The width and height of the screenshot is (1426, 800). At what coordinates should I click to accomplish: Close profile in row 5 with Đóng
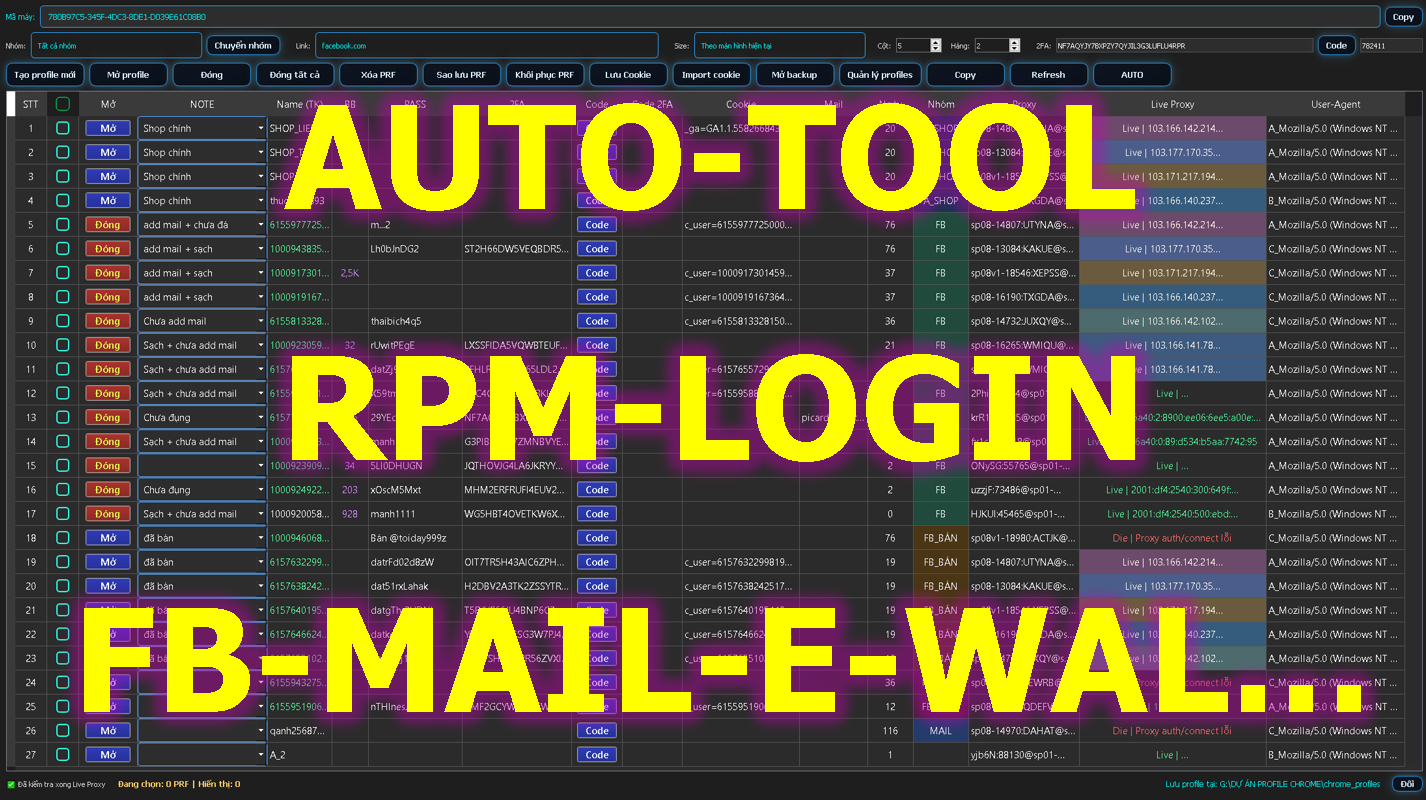click(108, 224)
